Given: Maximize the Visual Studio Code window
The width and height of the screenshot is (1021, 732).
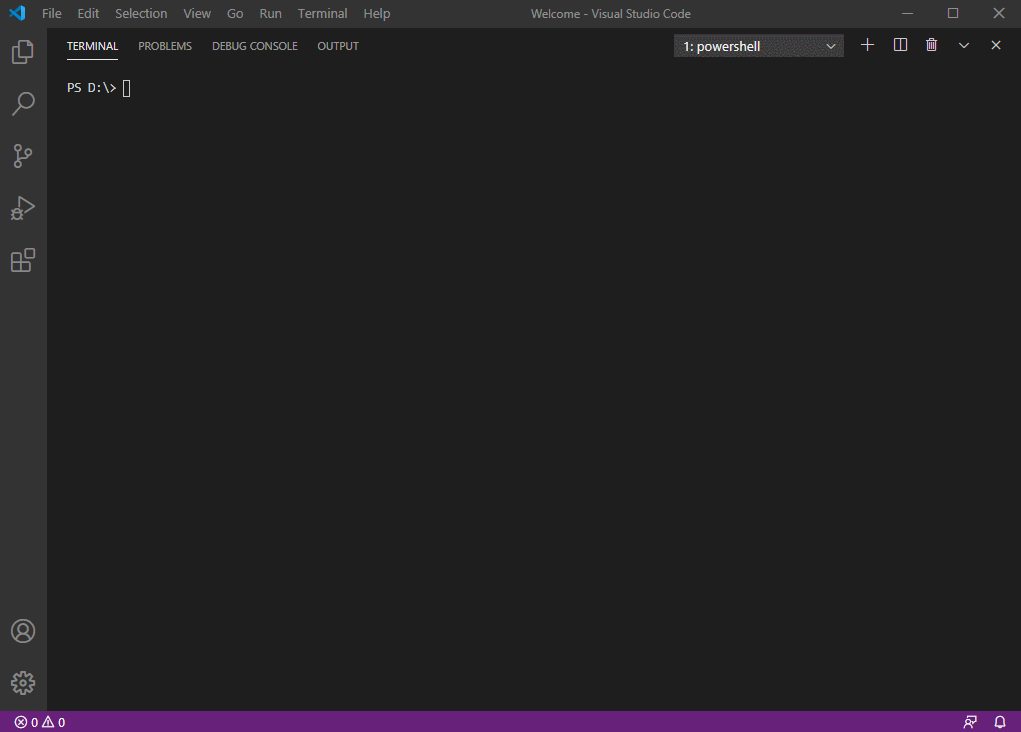Looking at the screenshot, I should [x=953, y=13].
